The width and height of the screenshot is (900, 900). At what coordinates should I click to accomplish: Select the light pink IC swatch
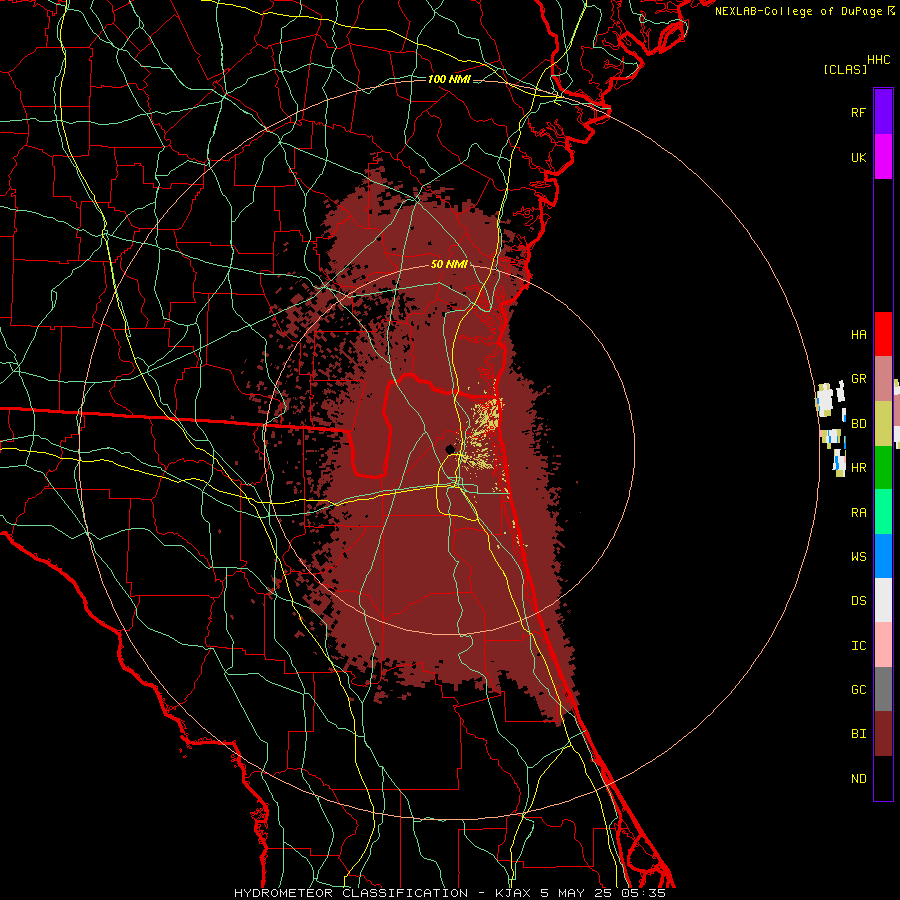(x=883, y=645)
